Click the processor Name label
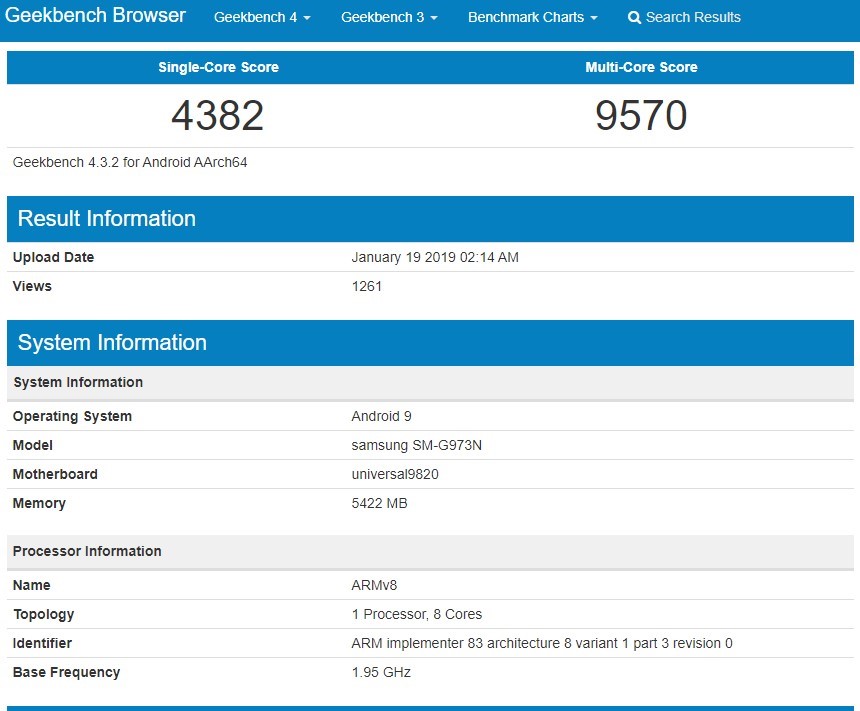Image resolution: width=860 pixels, height=711 pixels. [31, 585]
